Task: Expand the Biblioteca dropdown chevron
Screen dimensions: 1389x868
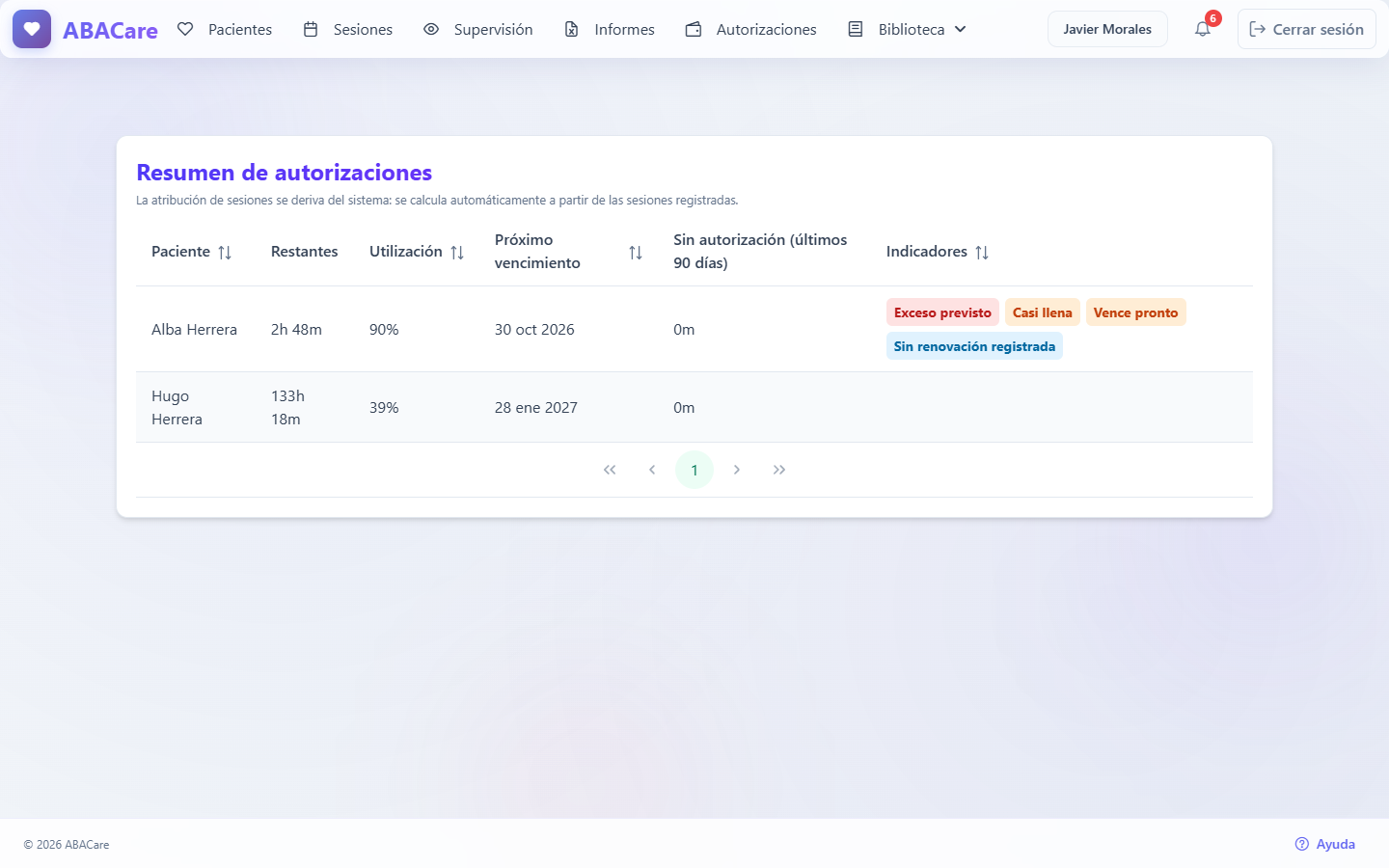Action: click(x=961, y=29)
